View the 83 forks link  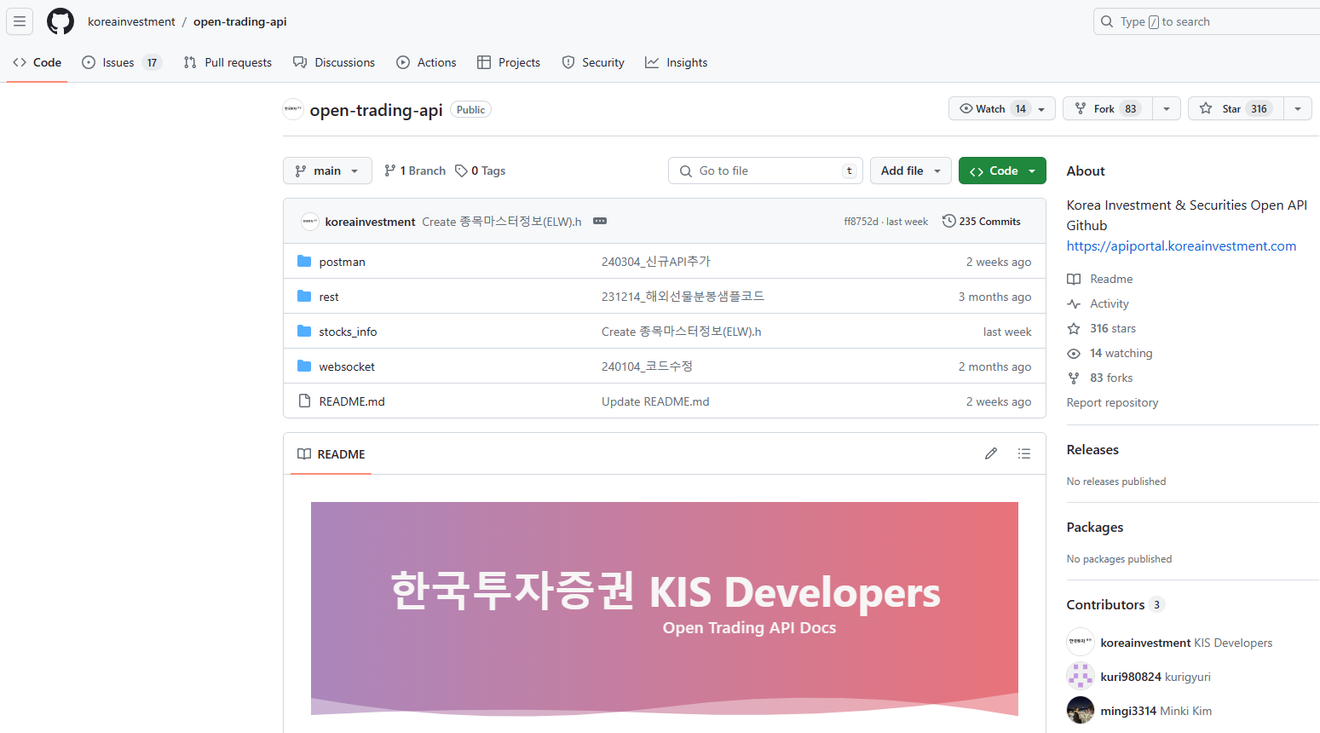pyautogui.click(x=1100, y=378)
